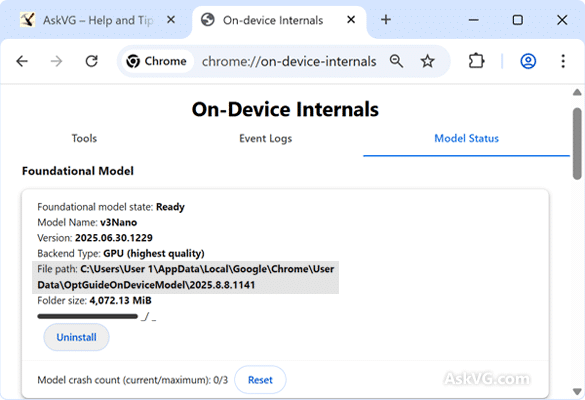Reload the on-device internals page
Screen dimensions: 585x400
click(x=91, y=61)
